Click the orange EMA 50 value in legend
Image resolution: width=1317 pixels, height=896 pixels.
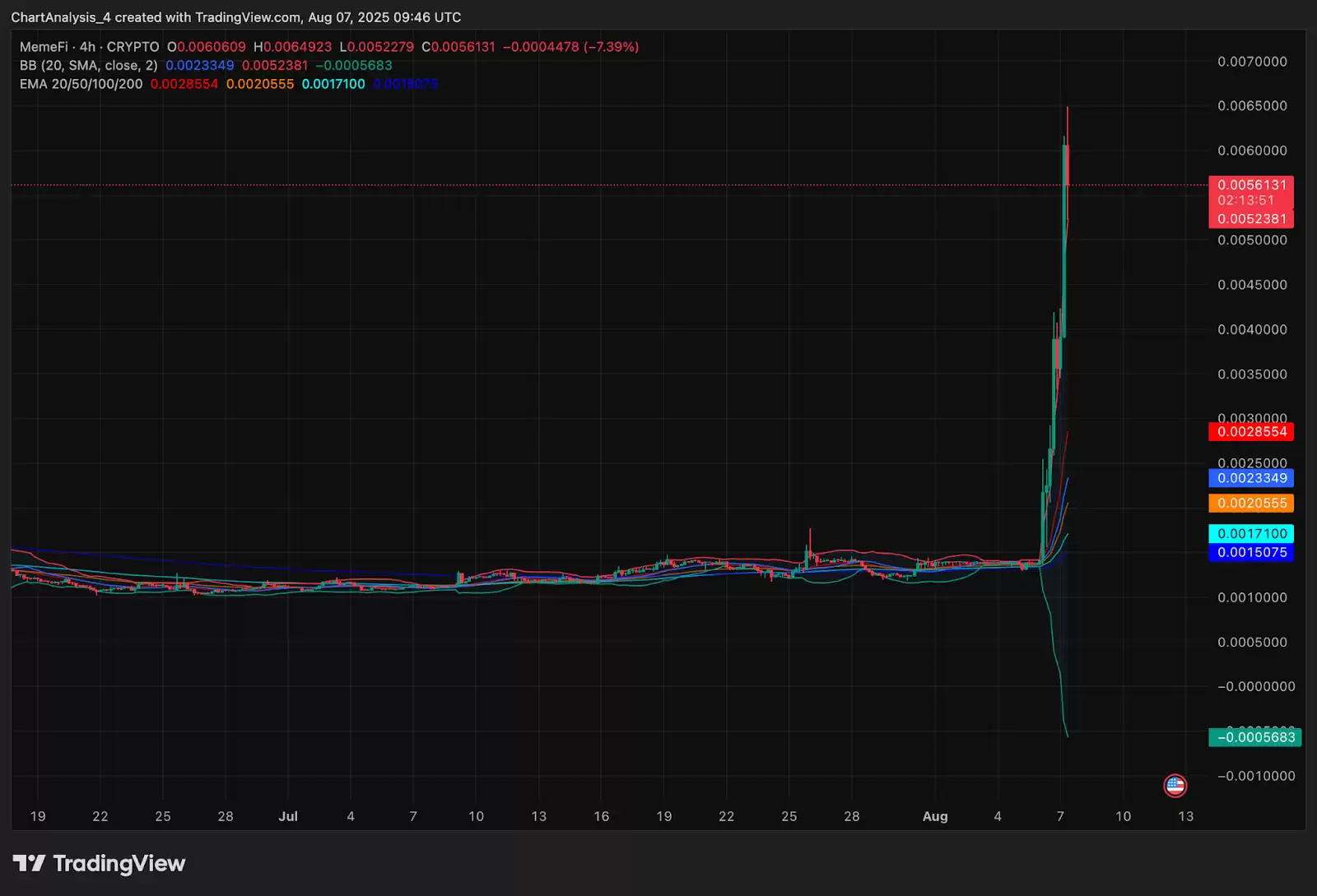coord(260,84)
